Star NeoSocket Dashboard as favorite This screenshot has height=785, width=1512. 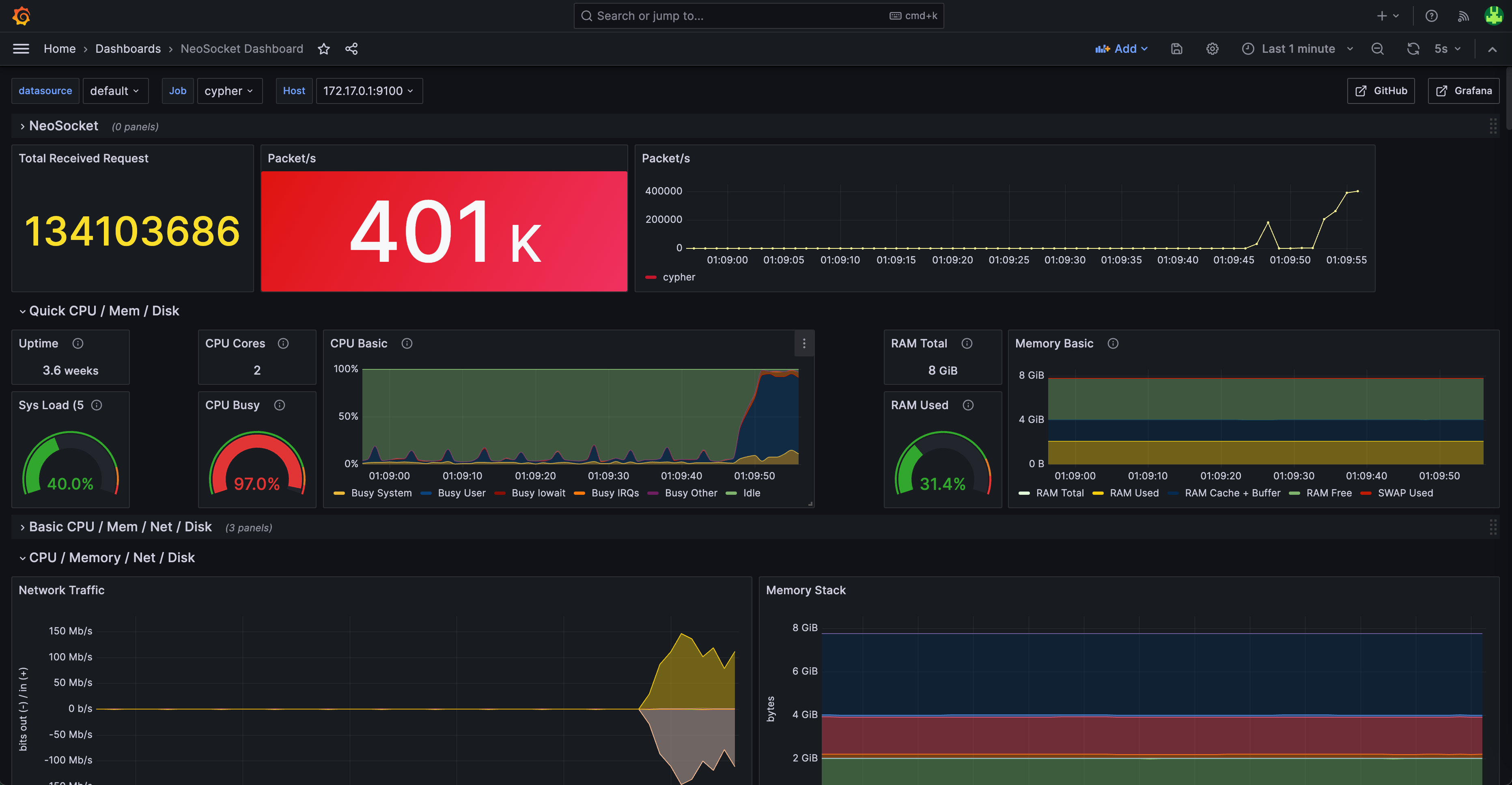(x=323, y=49)
